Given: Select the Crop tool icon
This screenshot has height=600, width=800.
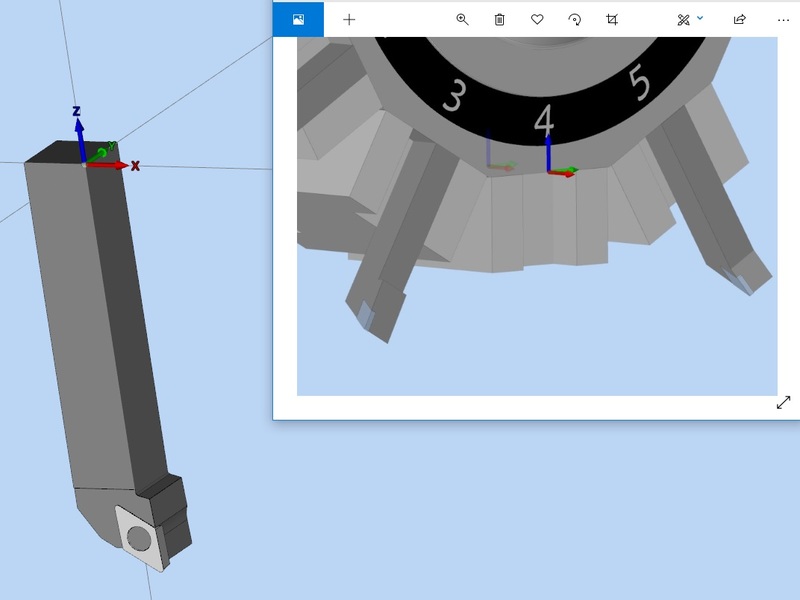Looking at the screenshot, I should tap(612, 19).
